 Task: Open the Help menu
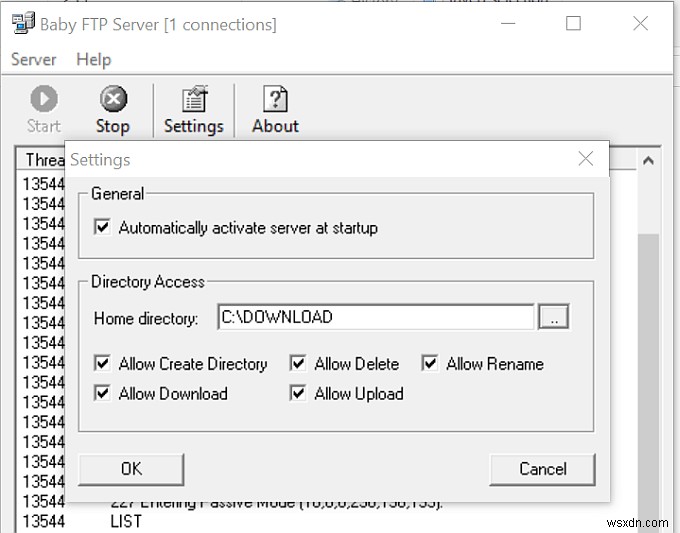(93, 60)
